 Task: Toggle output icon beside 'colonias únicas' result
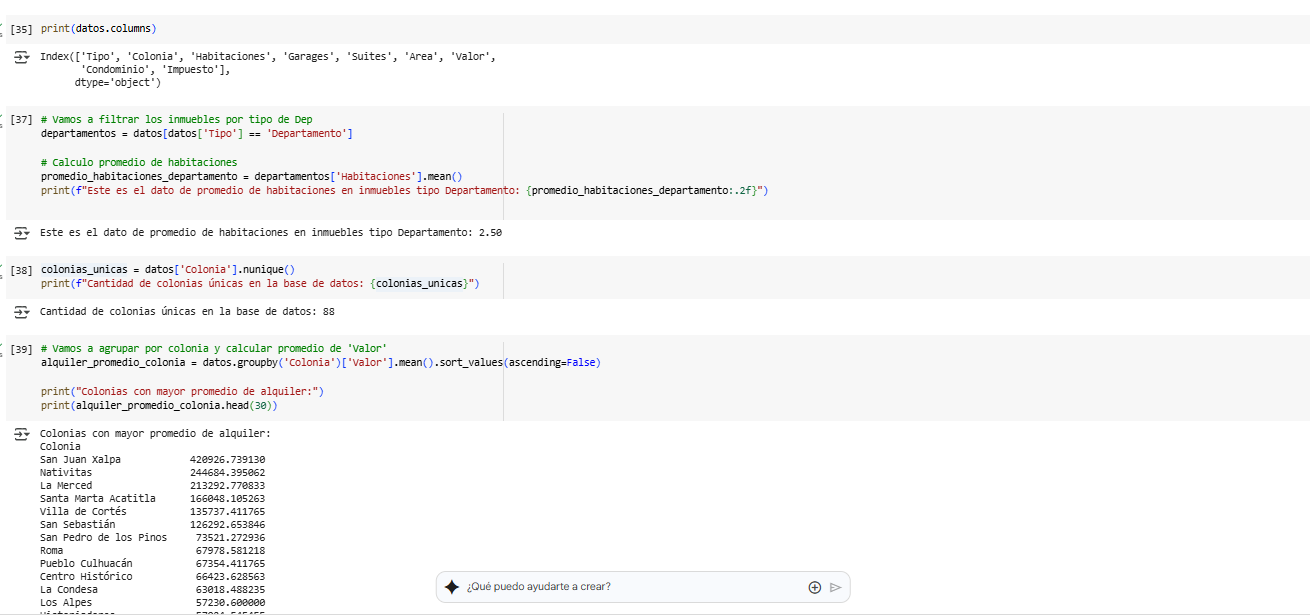pos(20,312)
